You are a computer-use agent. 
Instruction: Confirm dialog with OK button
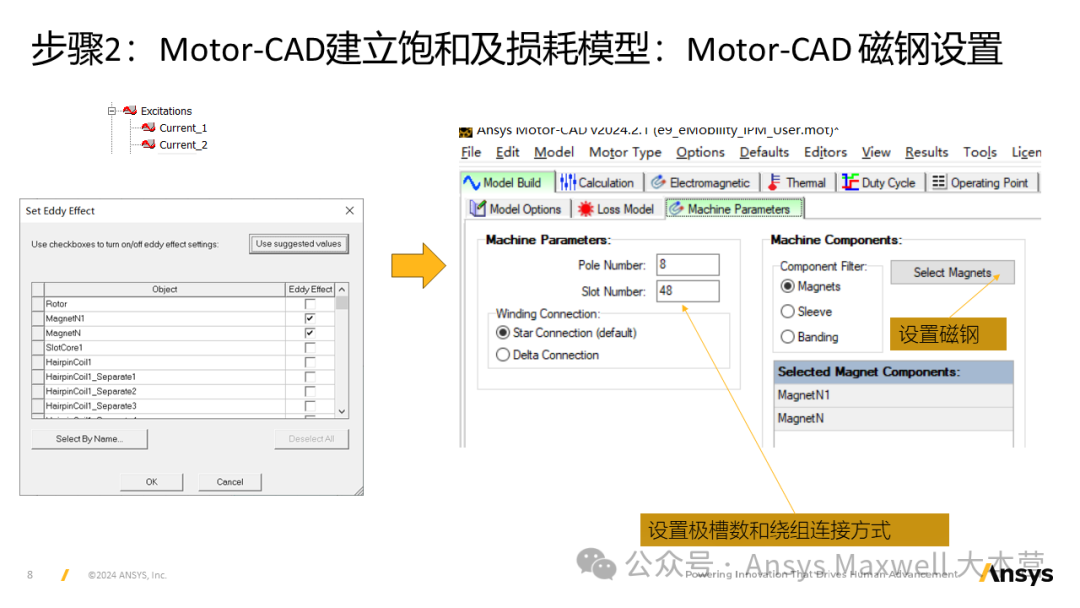pos(152,482)
